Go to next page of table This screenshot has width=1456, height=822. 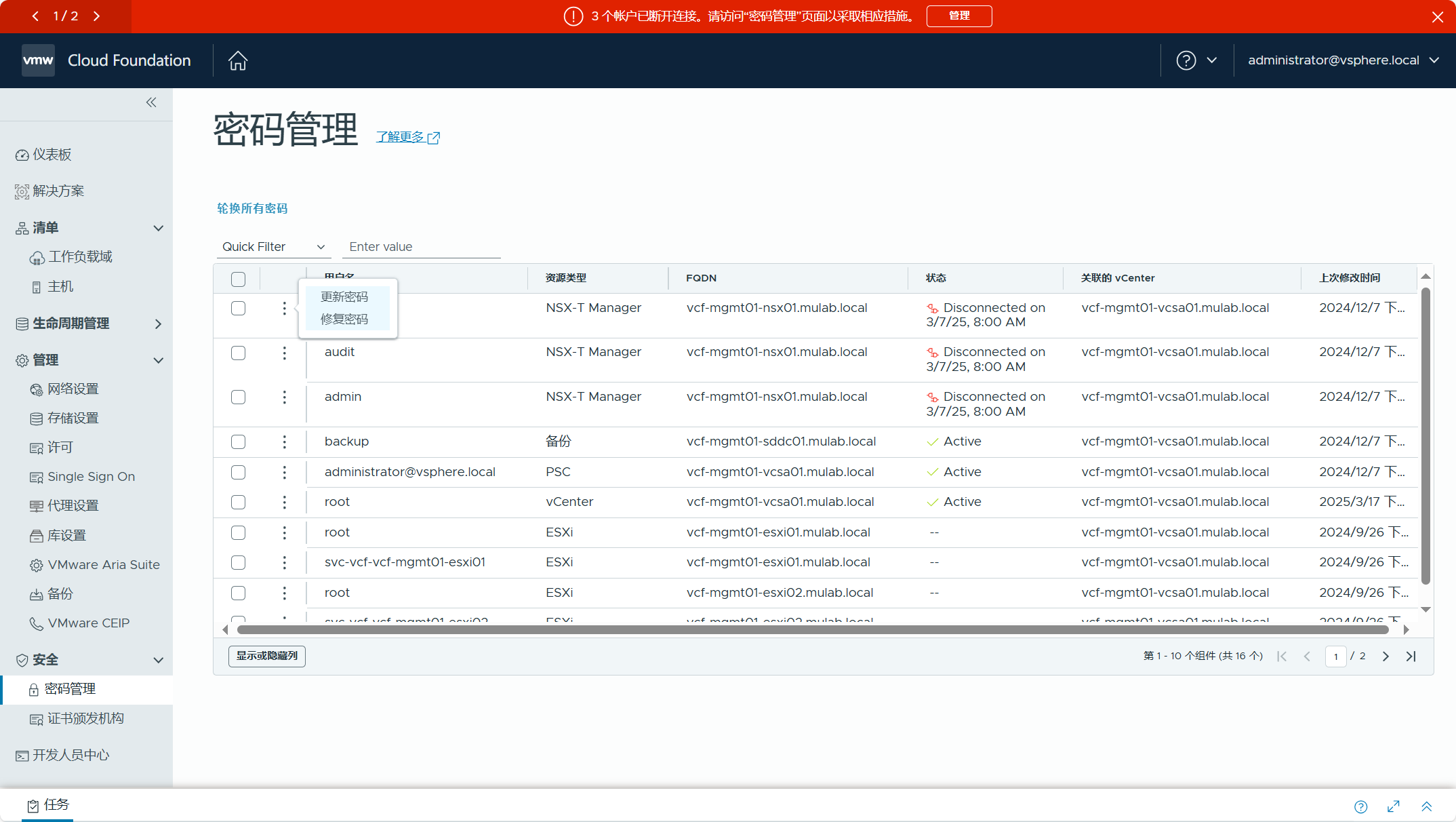(x=1386, y=656)
